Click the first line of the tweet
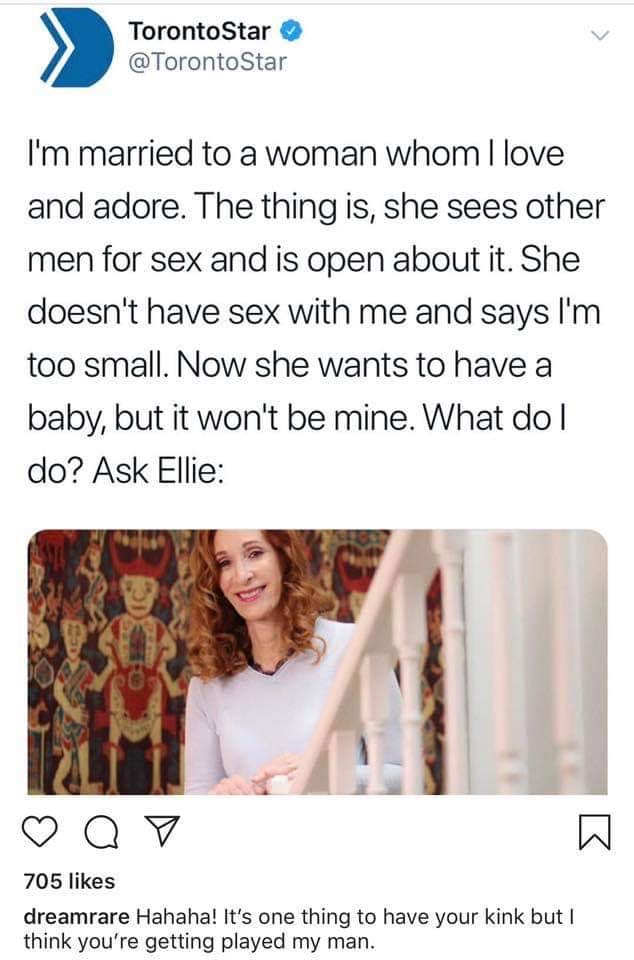The image size is (634, 960). click(x=295, y=153)
